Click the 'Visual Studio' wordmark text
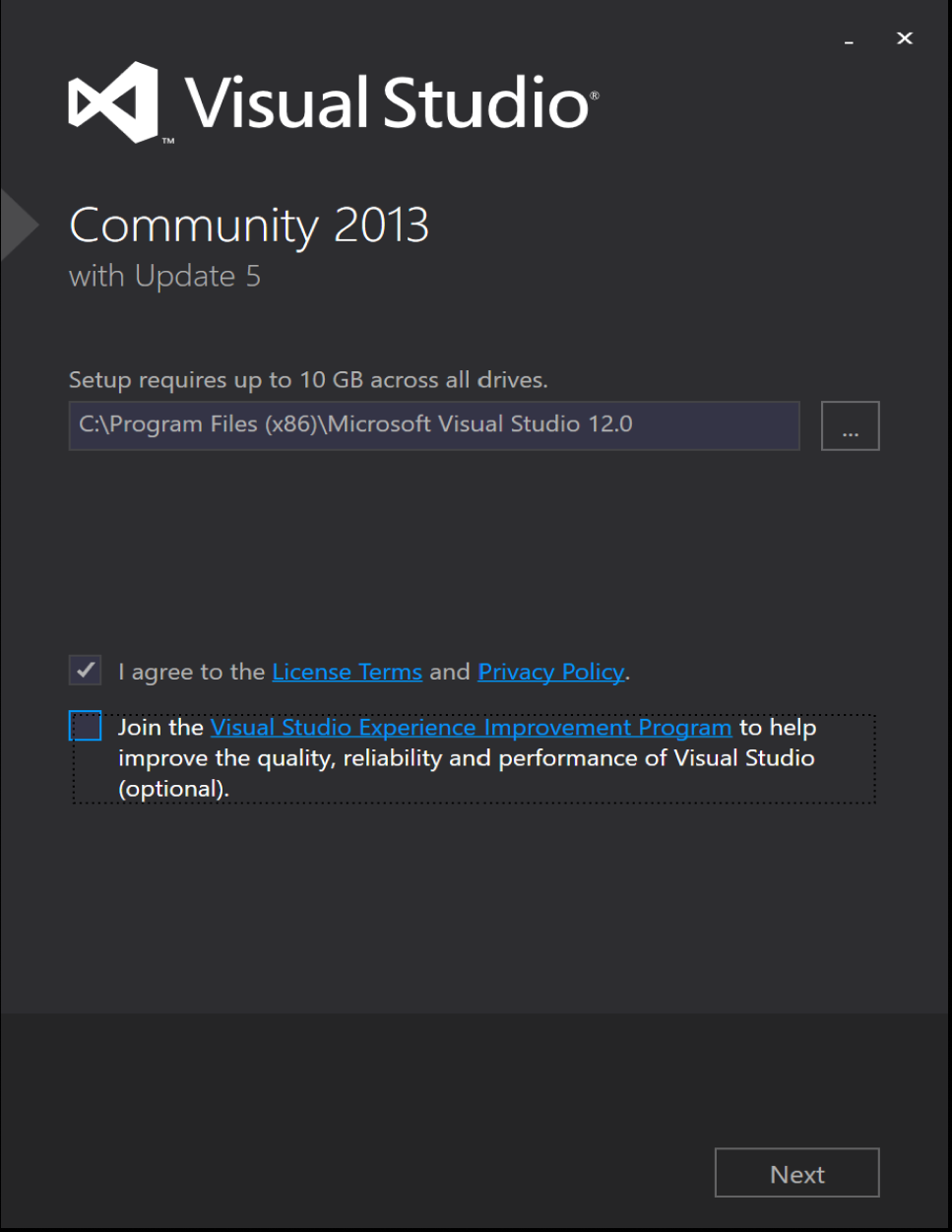Image resolution: width=952 pixels, height=1232 pixels. 388,103
